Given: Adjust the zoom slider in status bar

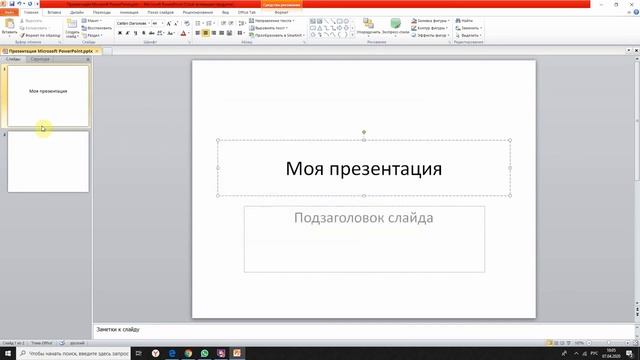Looking at the screenshot, I should coord(608,343).
